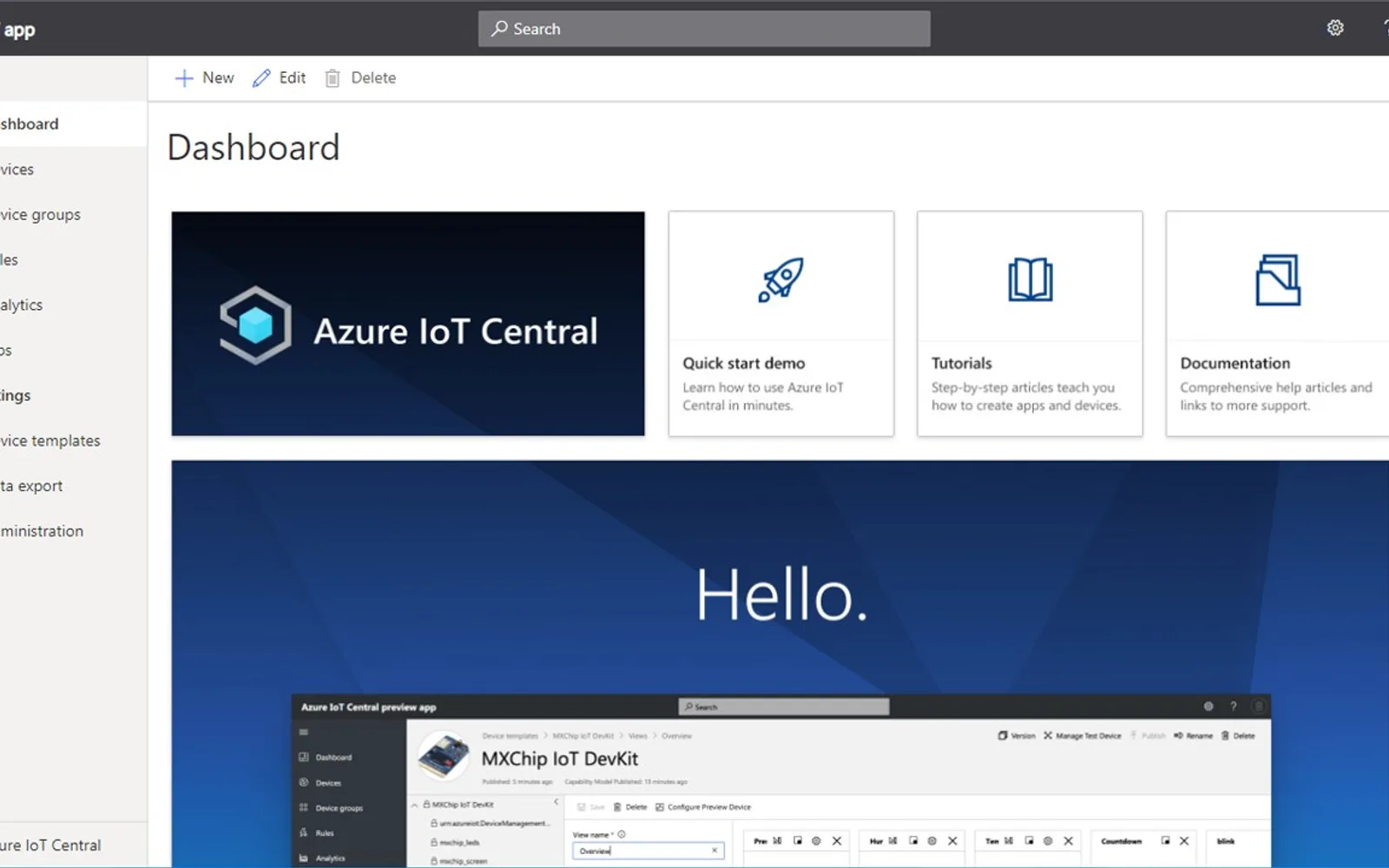This screenshot has width=1389, height=868.
Task: Click the Azure IoT Central banner tile
Action: [x=408, y=324]
